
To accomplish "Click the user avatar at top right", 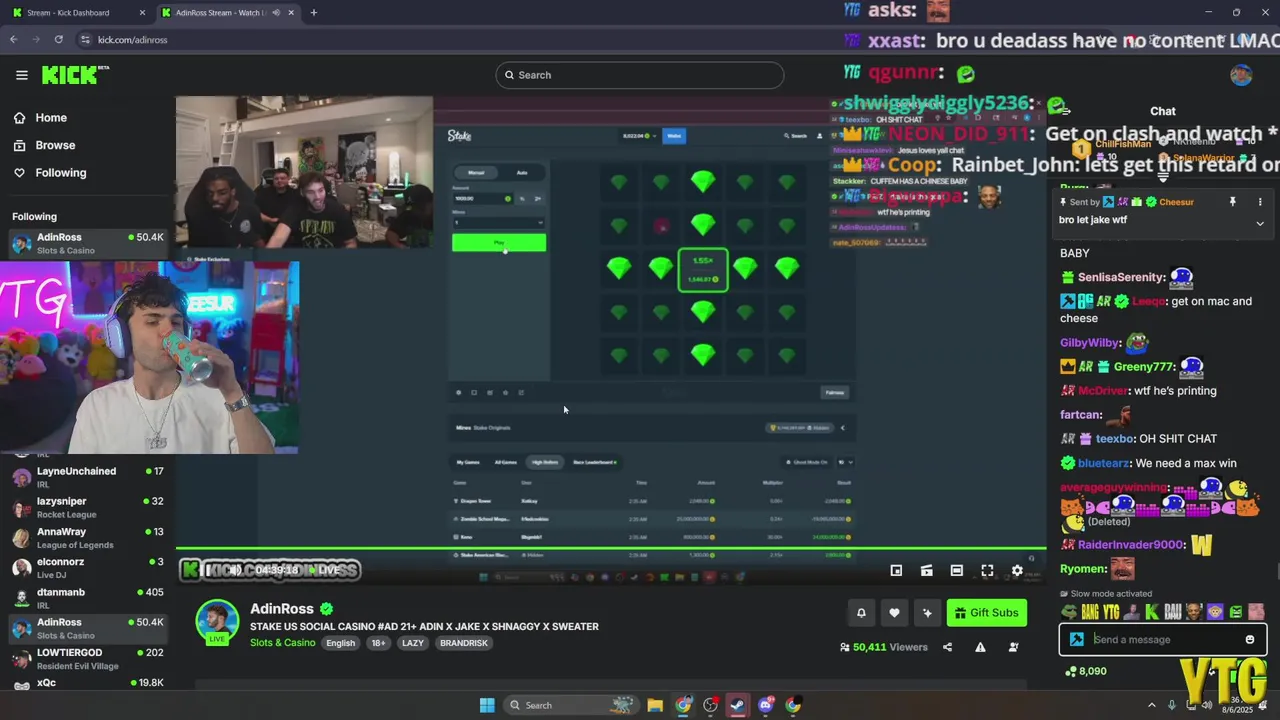I will 1241,75.
